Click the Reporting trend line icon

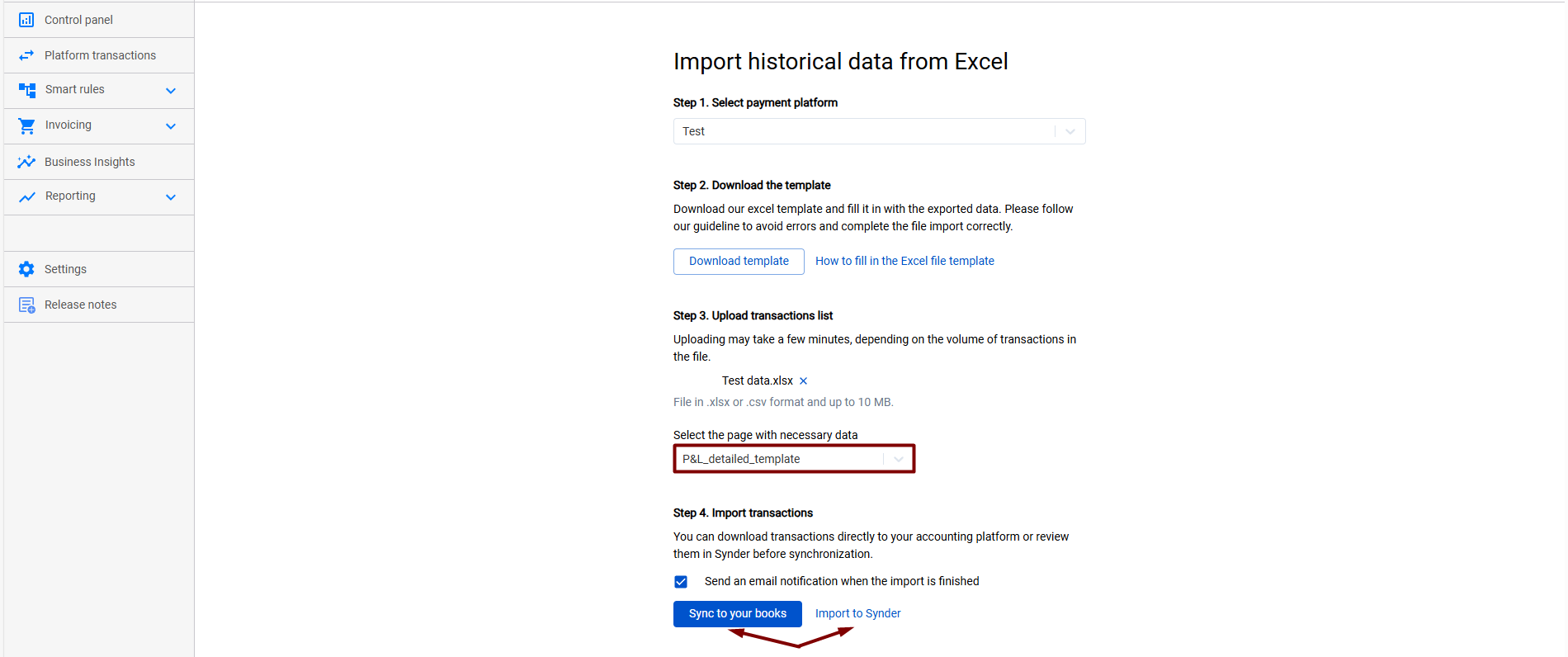27,196
